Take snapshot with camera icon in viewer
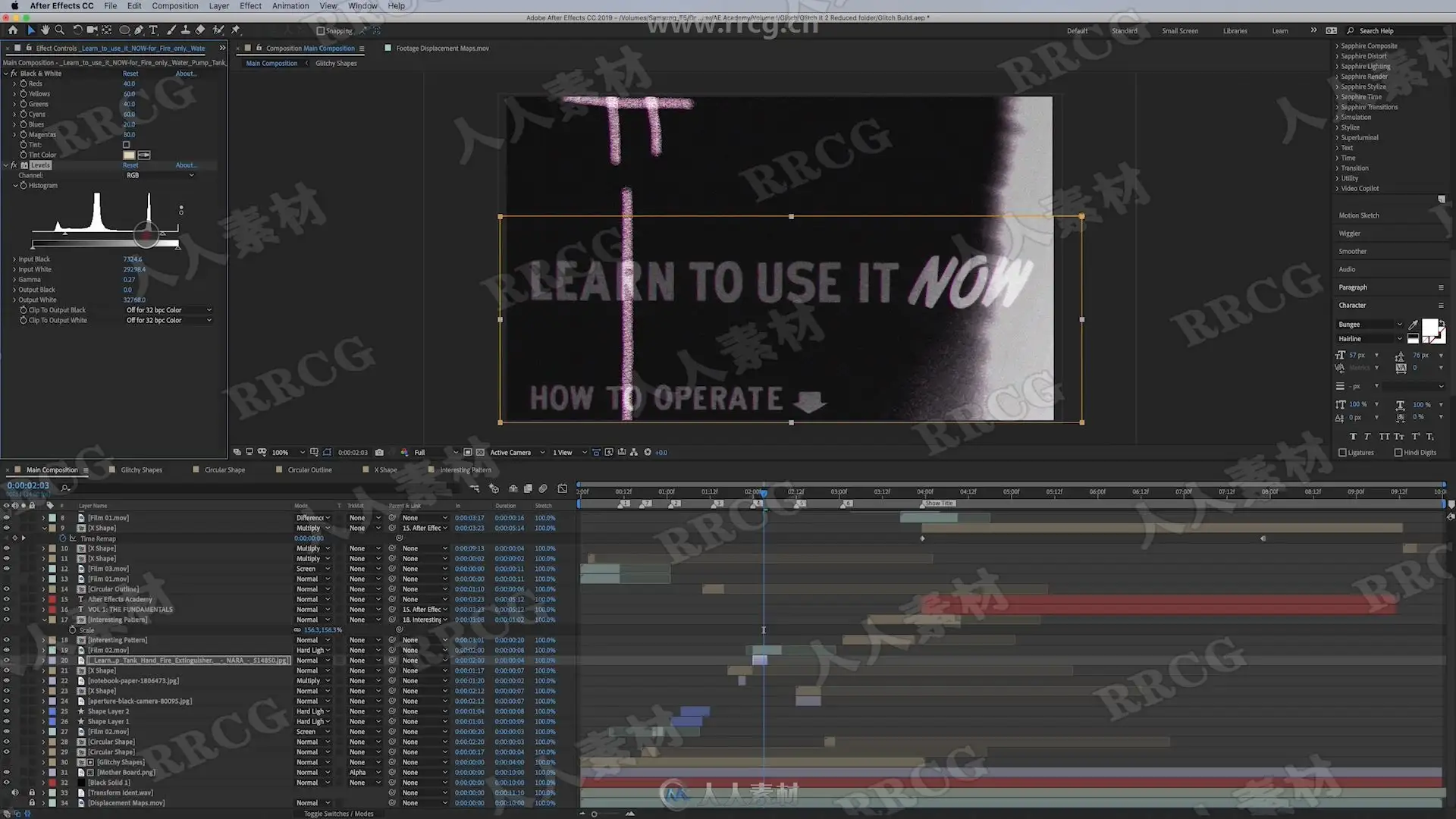The width and height of the screenshot is (1456, 819). [379, 453]
